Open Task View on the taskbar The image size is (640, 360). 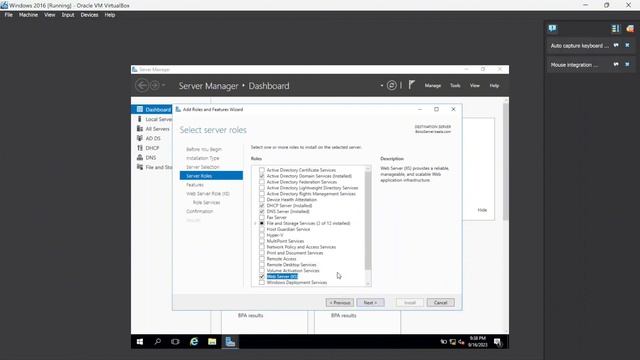click(x=176, y=342)
